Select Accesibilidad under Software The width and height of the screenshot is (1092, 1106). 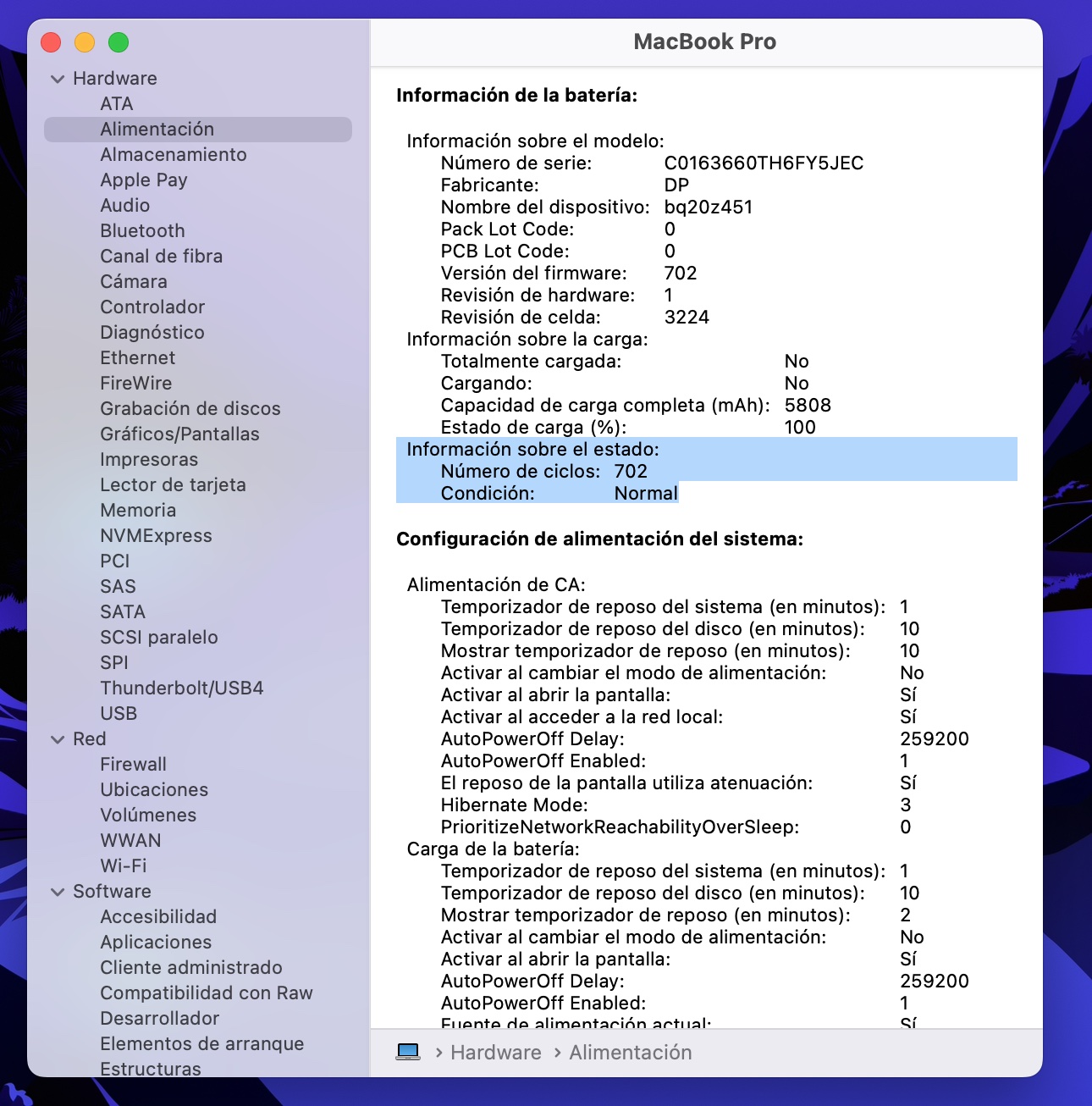(158, 916)
